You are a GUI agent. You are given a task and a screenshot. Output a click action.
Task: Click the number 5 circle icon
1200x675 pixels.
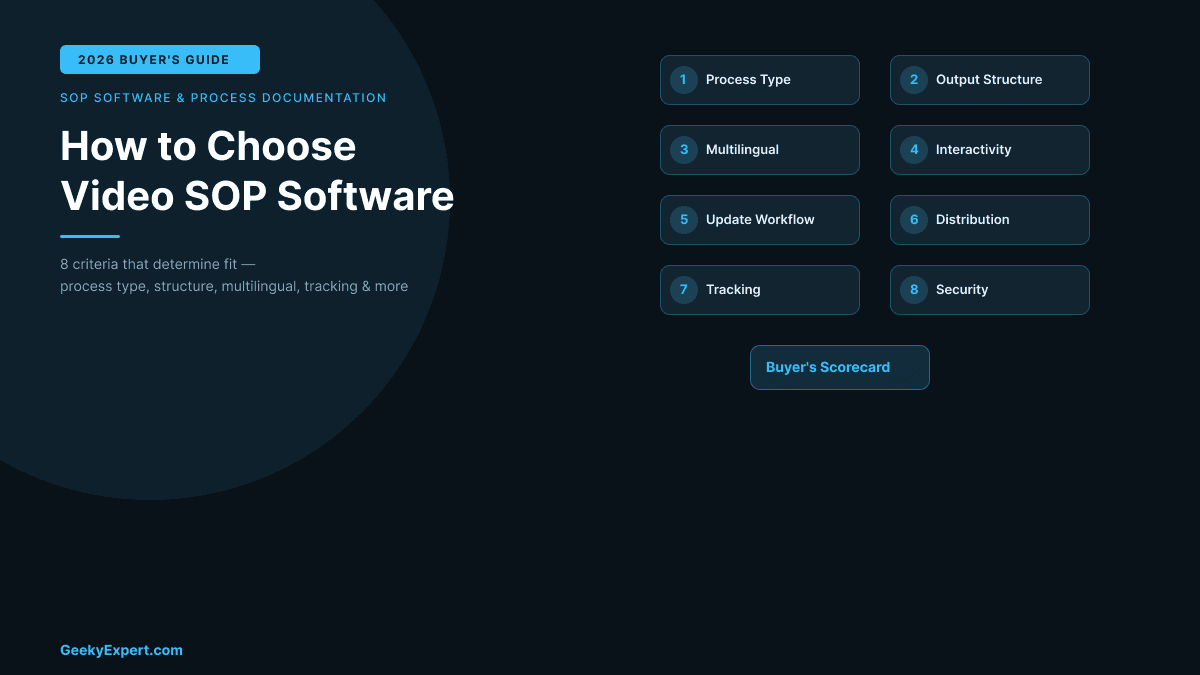coord(684,220)
